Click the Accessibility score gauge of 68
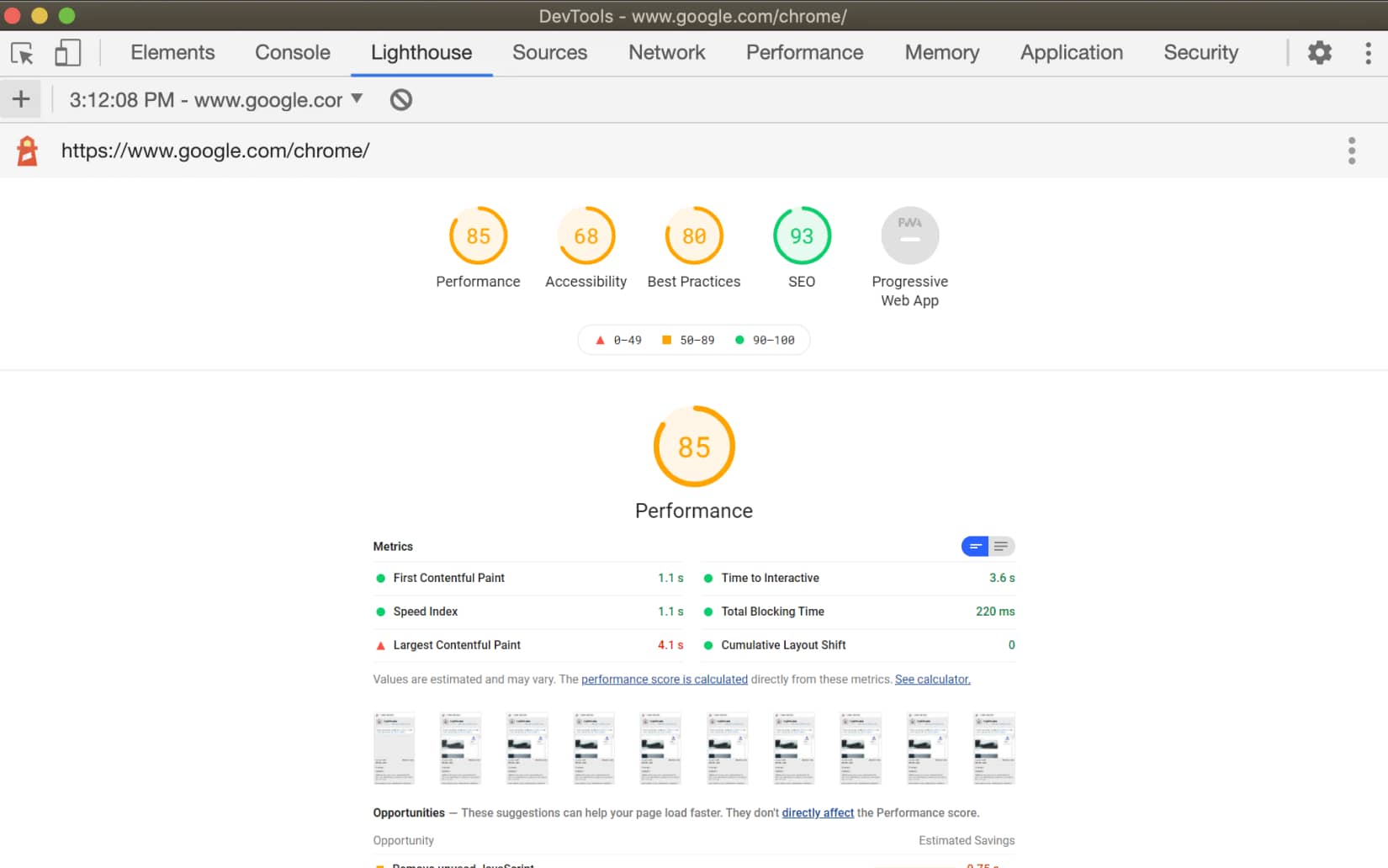The width and height of the screenshot is (1388, 868). (x=585, y=236)
